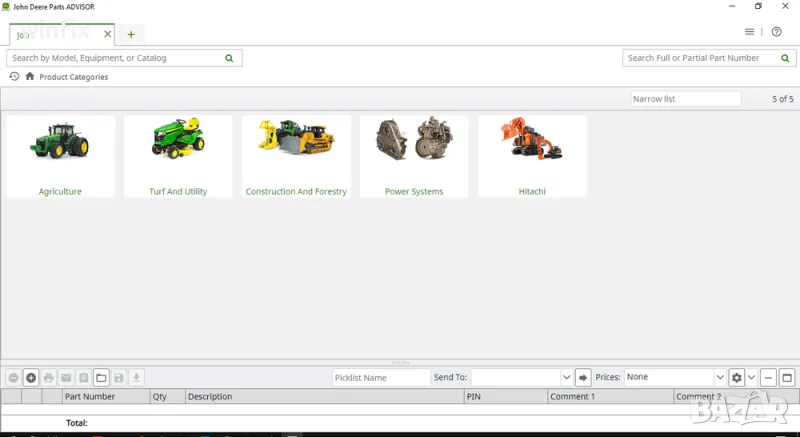The height and width of the screenshot is (437, 800).
Task: Open help via the question mark icon
Action: tap(777, 32)
